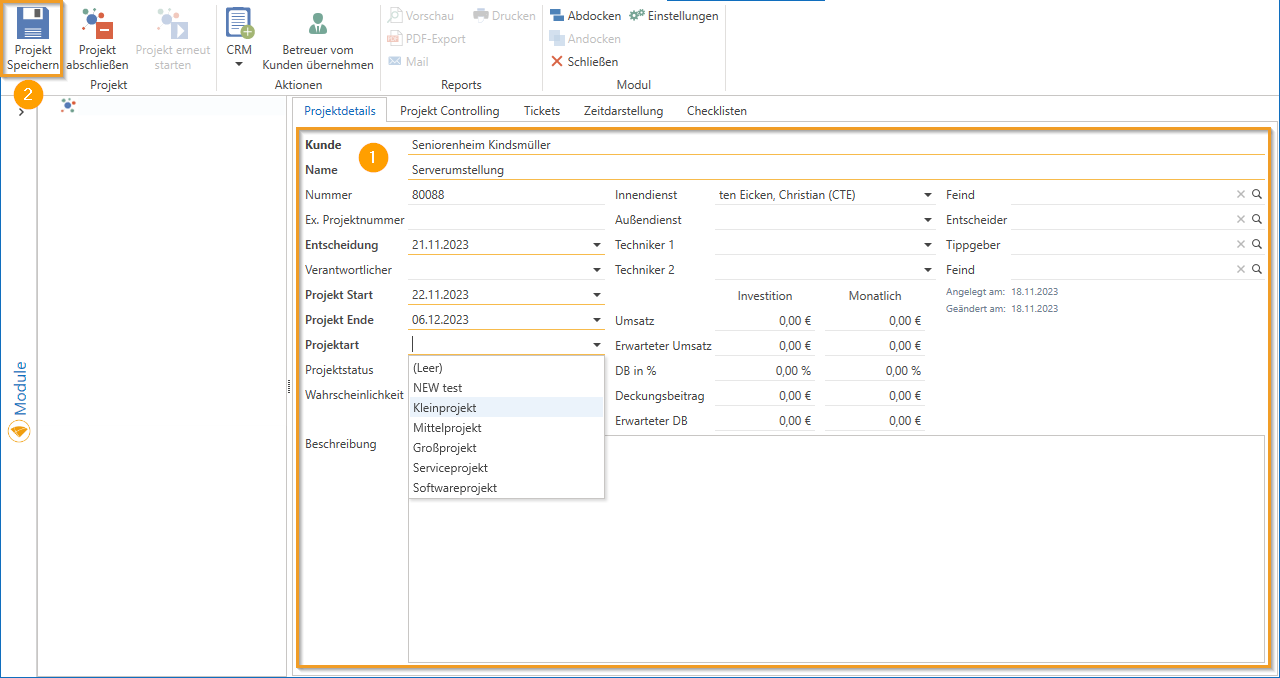The width and height of the screenshot is (1280, 678).
Task: Select Kleinprojekt from the Projektart list
Action: [445, 408]
